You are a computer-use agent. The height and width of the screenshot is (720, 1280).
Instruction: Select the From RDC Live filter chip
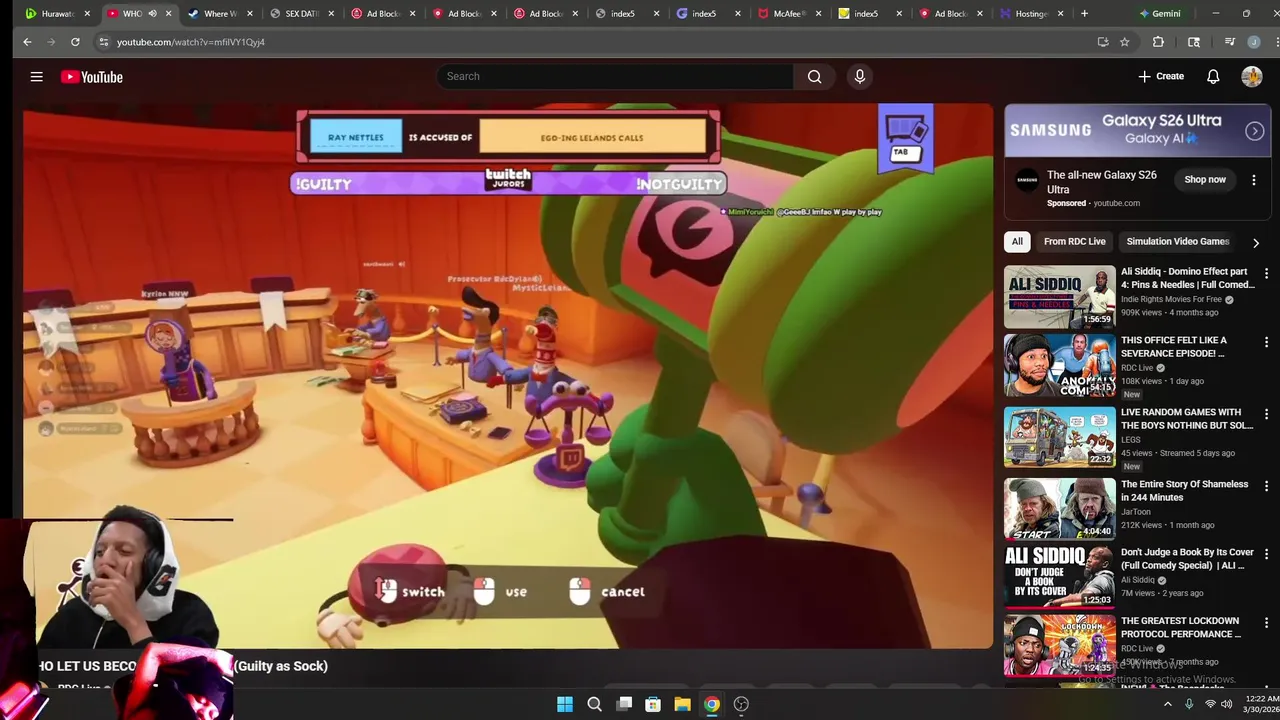pyautogui.click(x=1074, y=242)
